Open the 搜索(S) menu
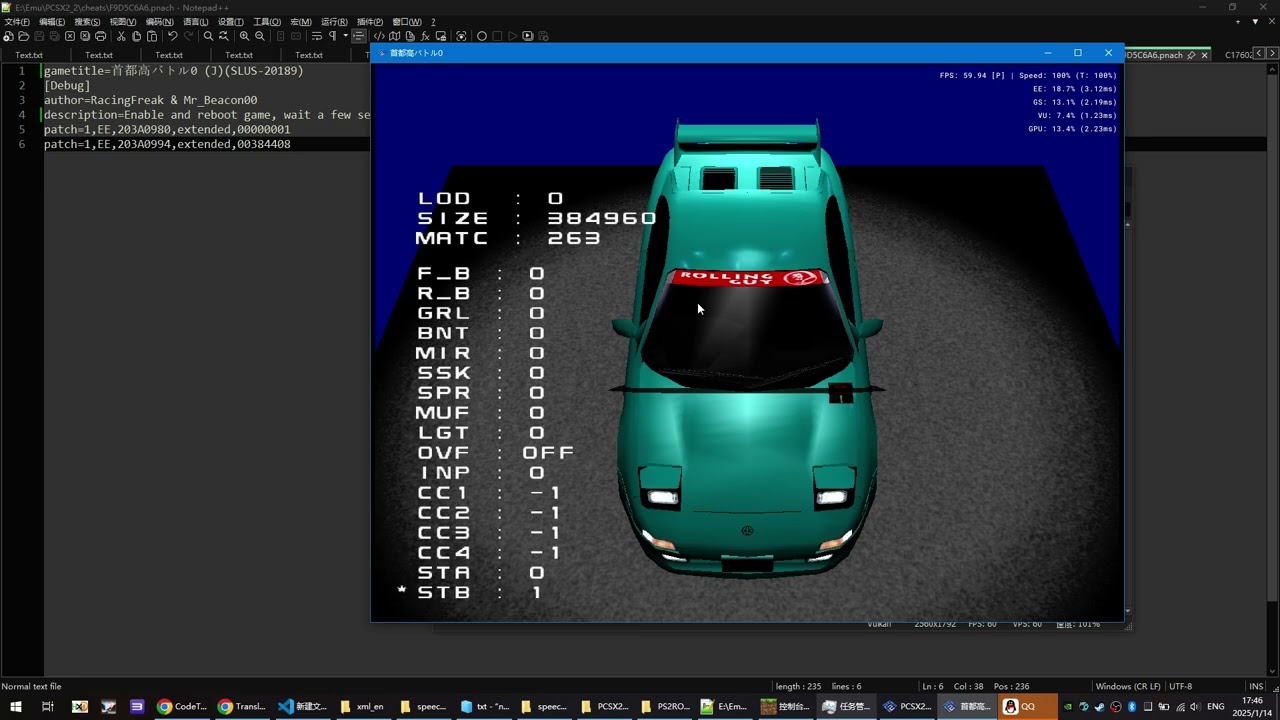Image resolution: width=1280 pixels, height=720 pixels. click(87, 22)
